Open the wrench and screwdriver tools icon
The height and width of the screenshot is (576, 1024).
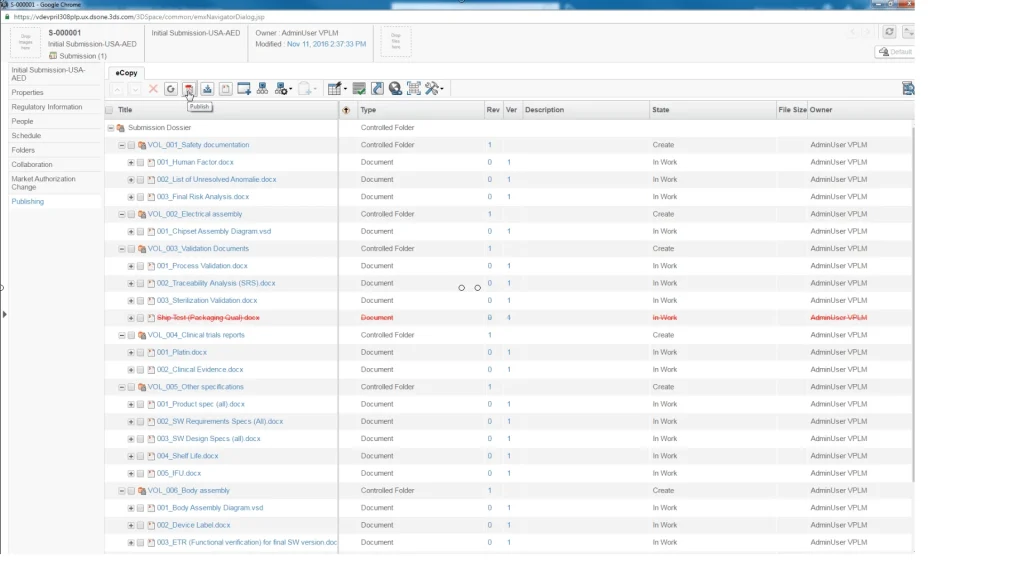pyautogui.click(x=433, y=89)
